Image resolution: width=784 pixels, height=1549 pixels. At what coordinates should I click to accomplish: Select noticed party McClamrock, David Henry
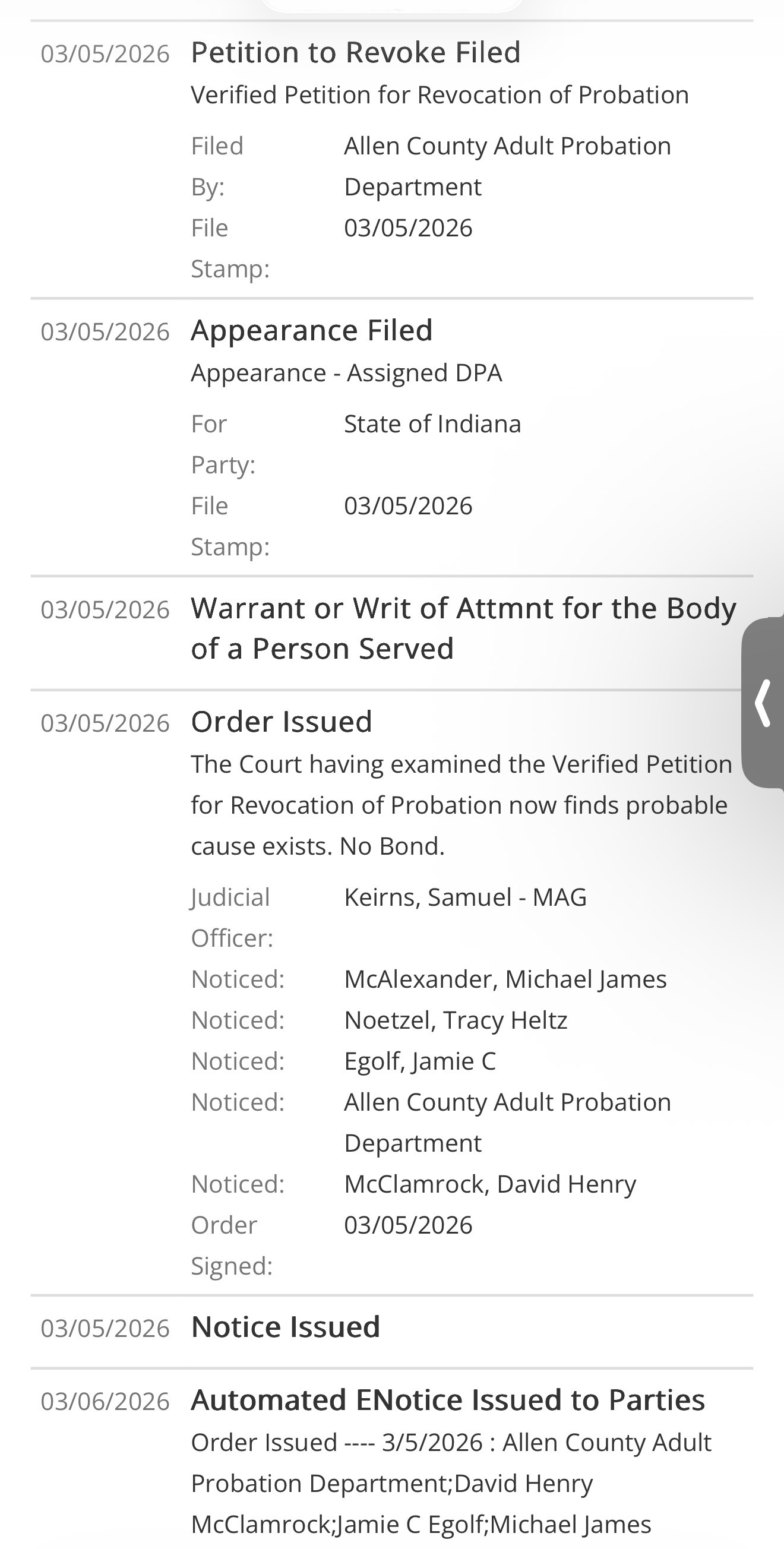[x=489, y=1183]
